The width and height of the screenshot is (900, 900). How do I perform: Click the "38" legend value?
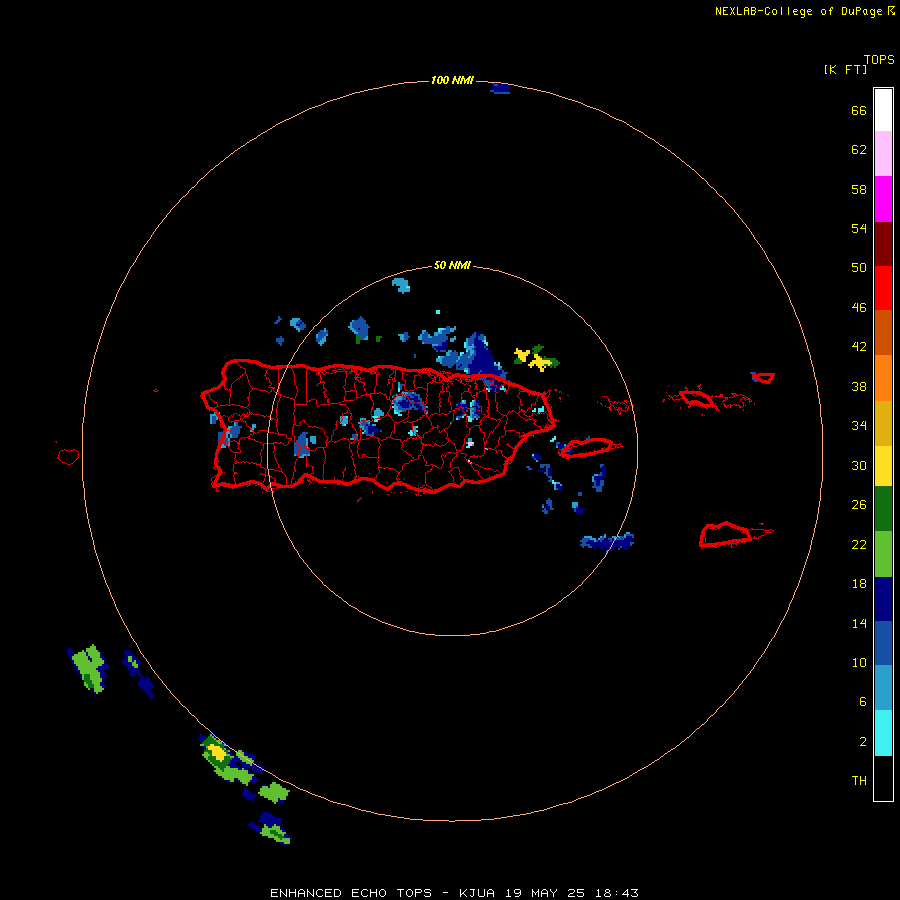859,386
